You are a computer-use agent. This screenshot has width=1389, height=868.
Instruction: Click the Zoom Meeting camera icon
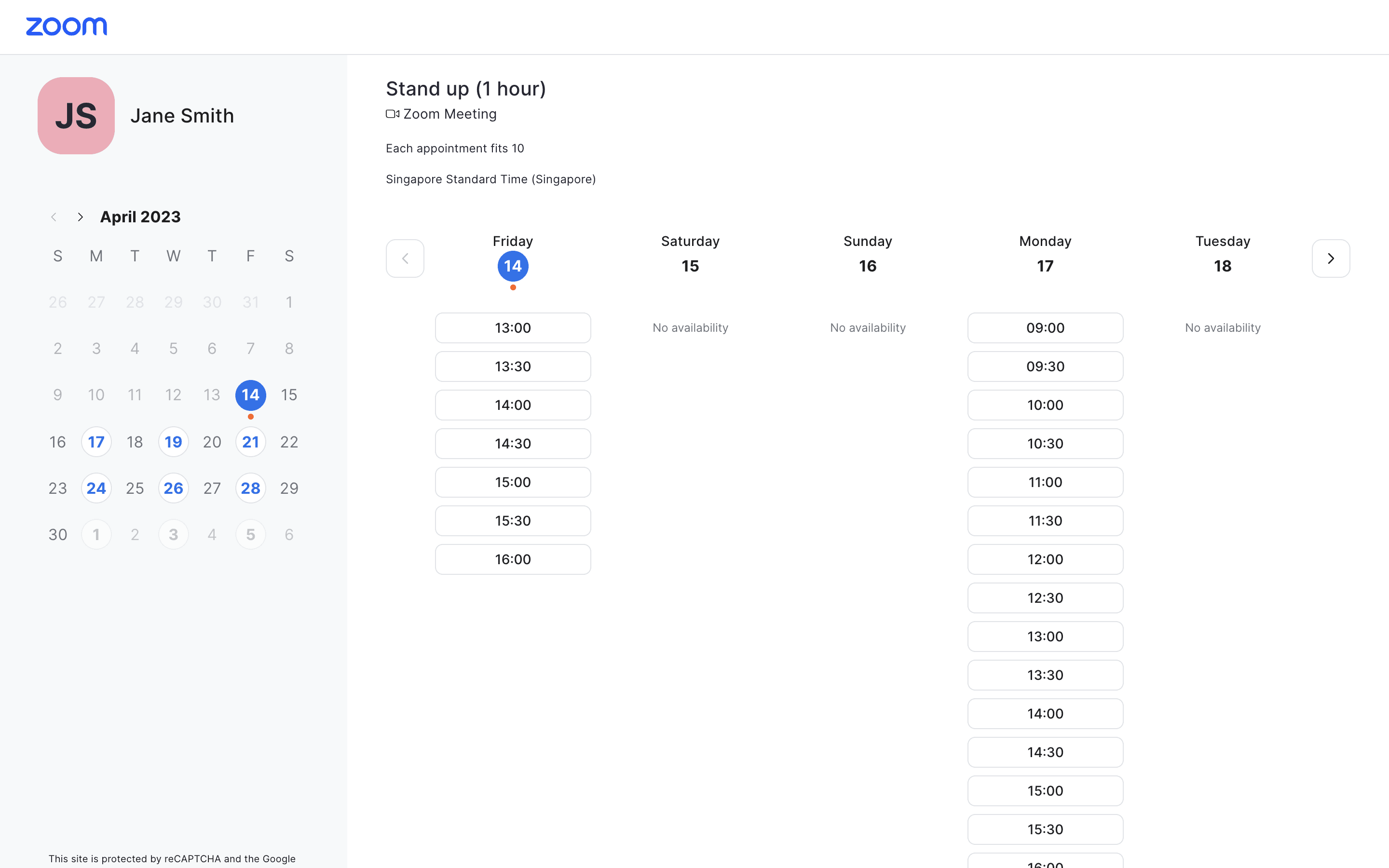tap(393, 114)
